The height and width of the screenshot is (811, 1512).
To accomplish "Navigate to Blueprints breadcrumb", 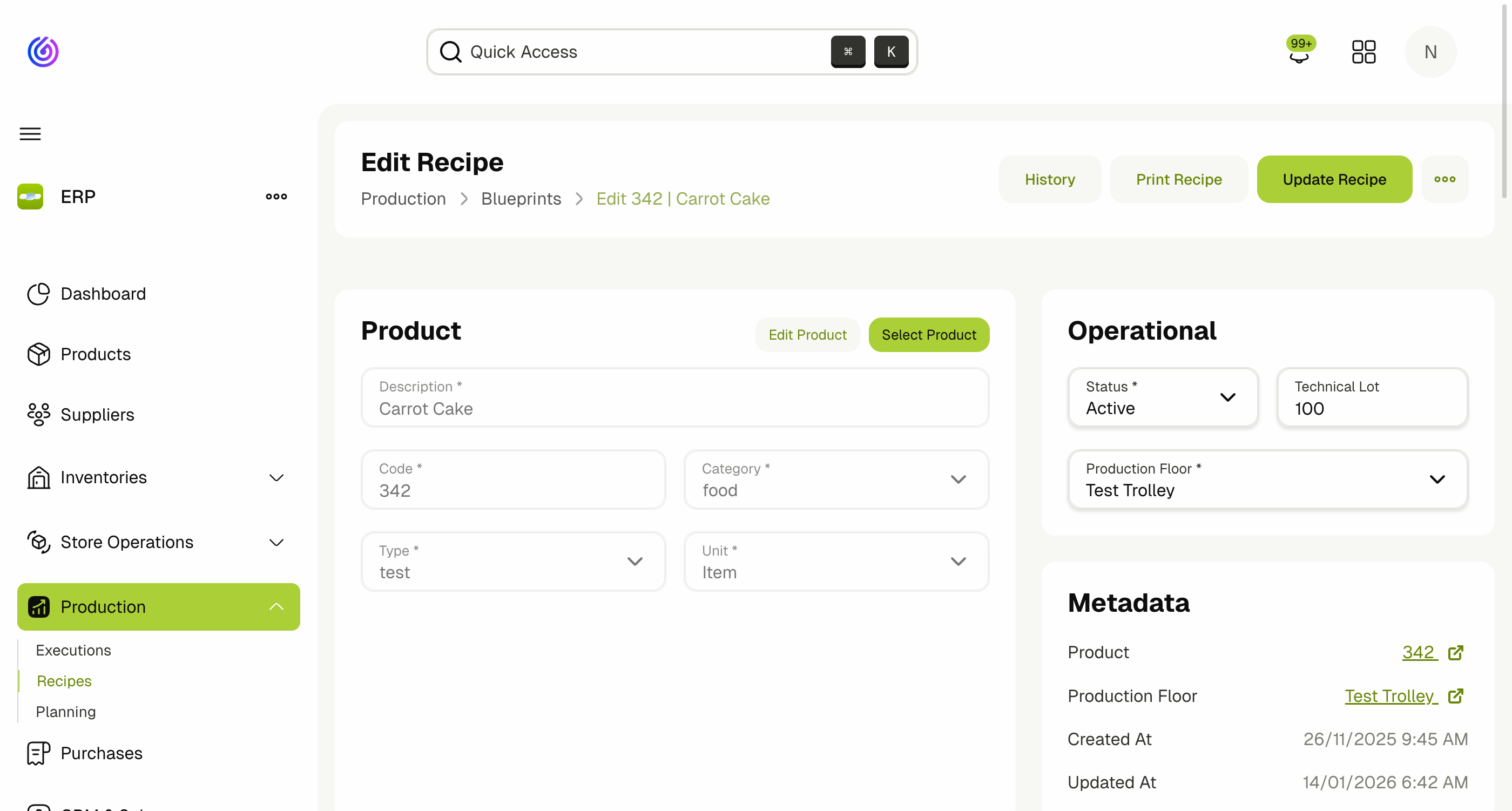I will tap(521, 199).
